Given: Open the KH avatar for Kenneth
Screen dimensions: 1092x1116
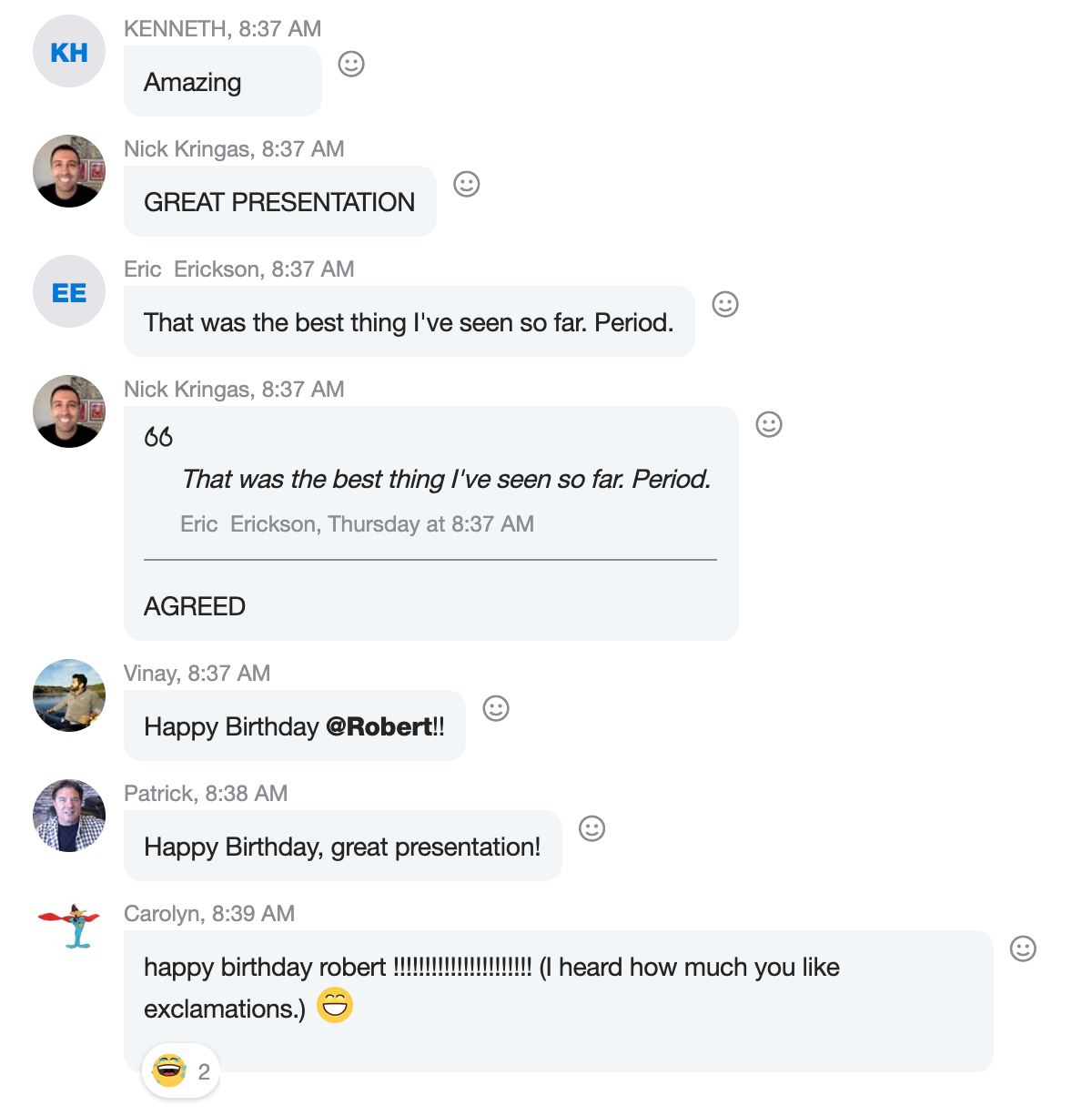Looking at the screenshot, I should pyautogui.click(x=69, y=52).
